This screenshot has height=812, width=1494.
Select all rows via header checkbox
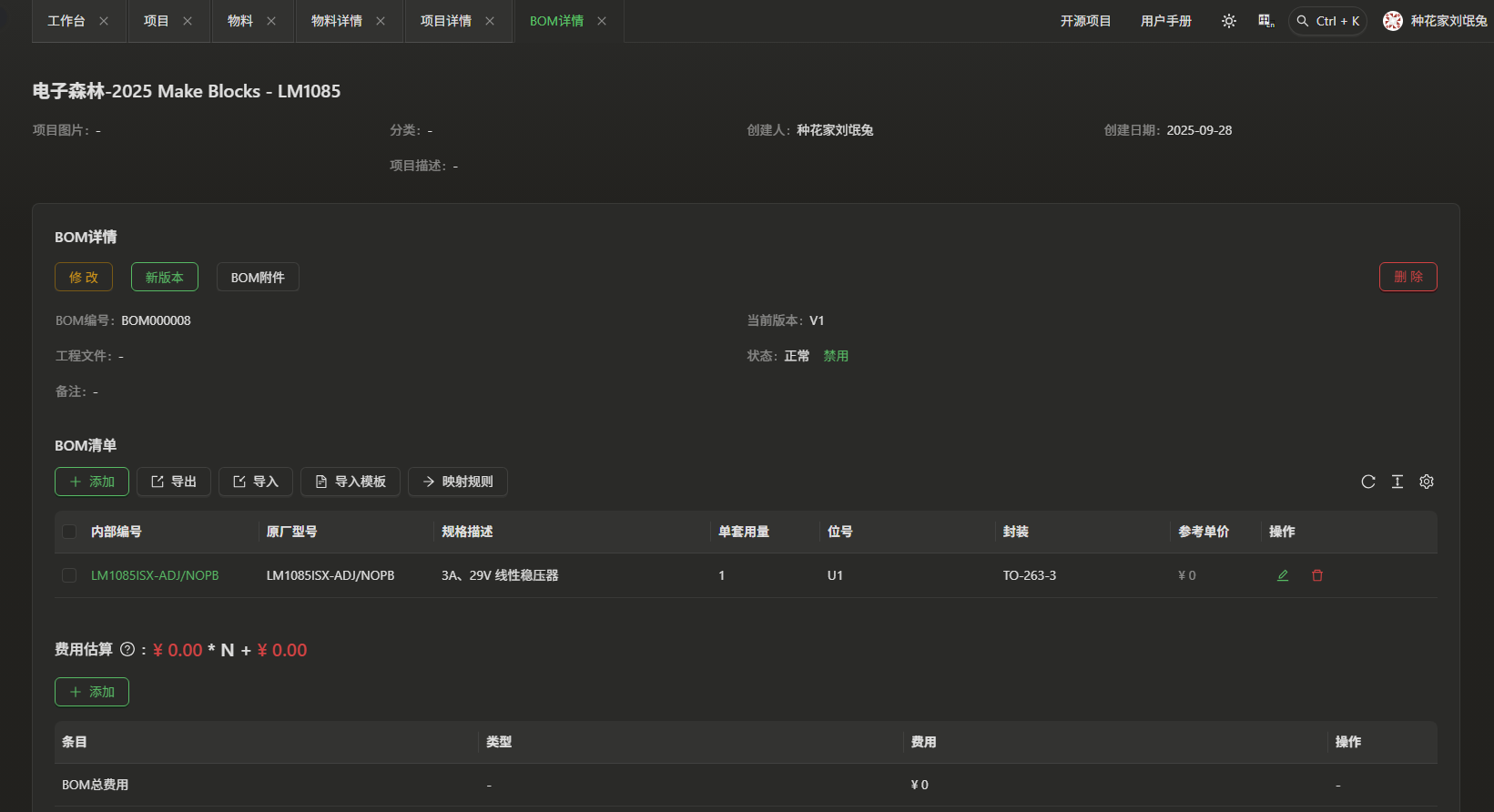pos(69,532)
